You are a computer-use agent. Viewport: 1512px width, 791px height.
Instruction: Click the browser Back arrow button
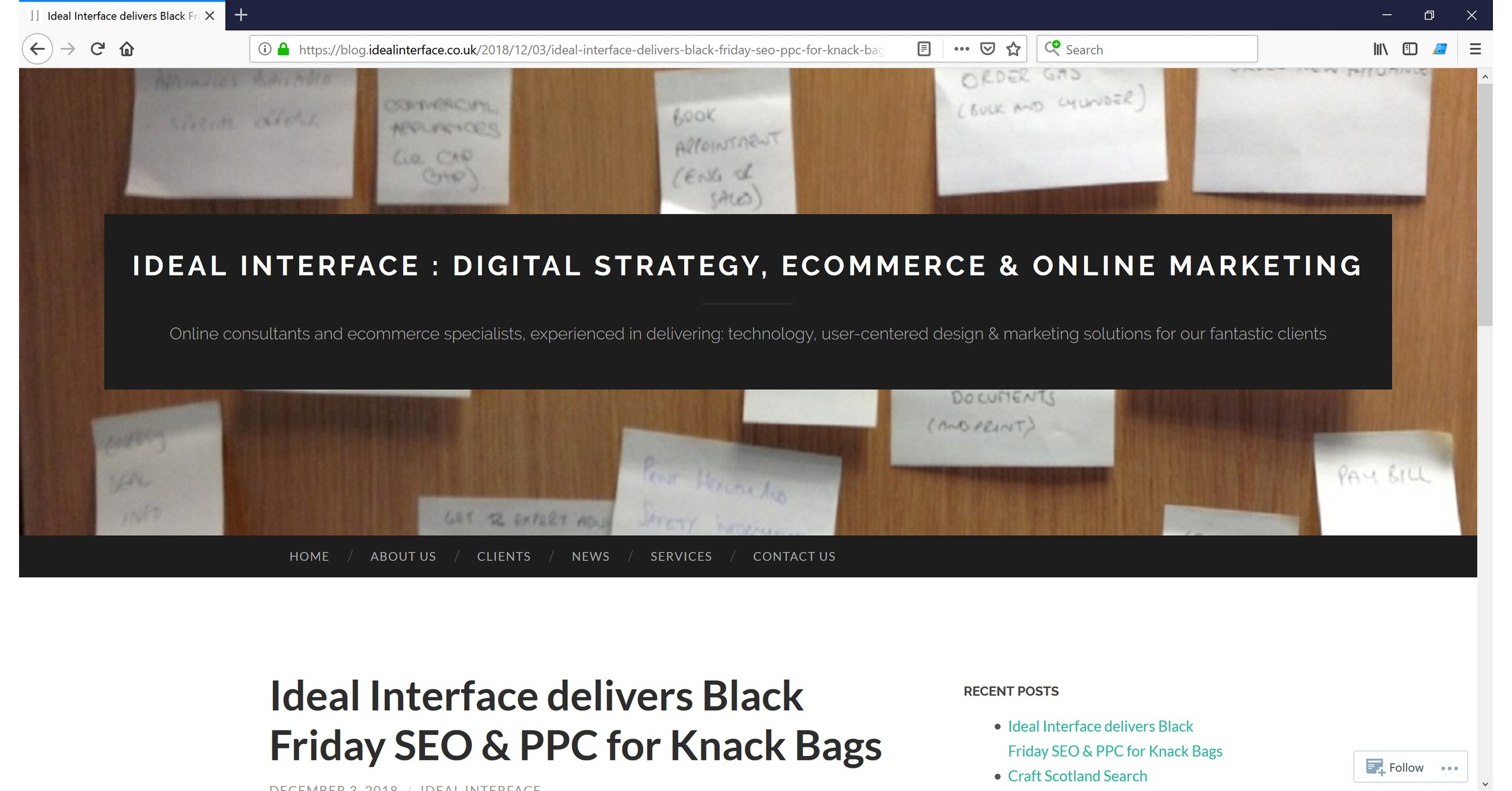pyautogui.click(x=37, y=49)
